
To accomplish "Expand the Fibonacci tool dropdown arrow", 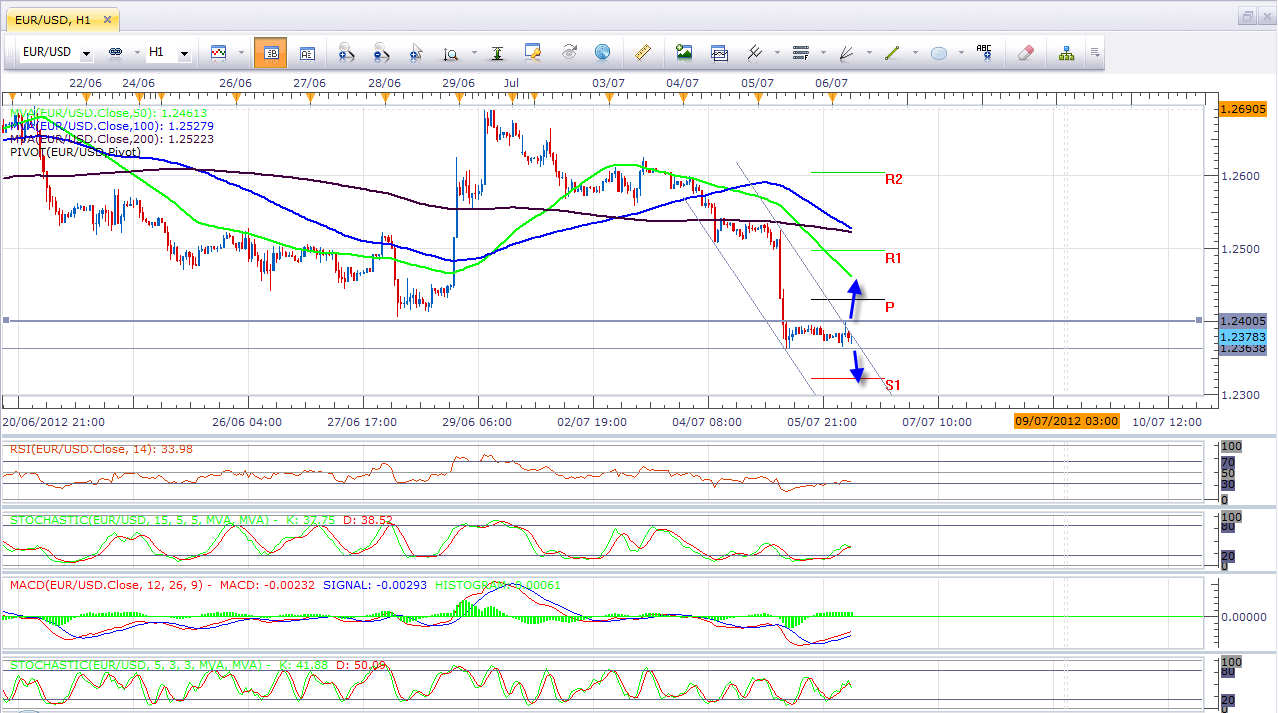I will [x=823, y=53].
